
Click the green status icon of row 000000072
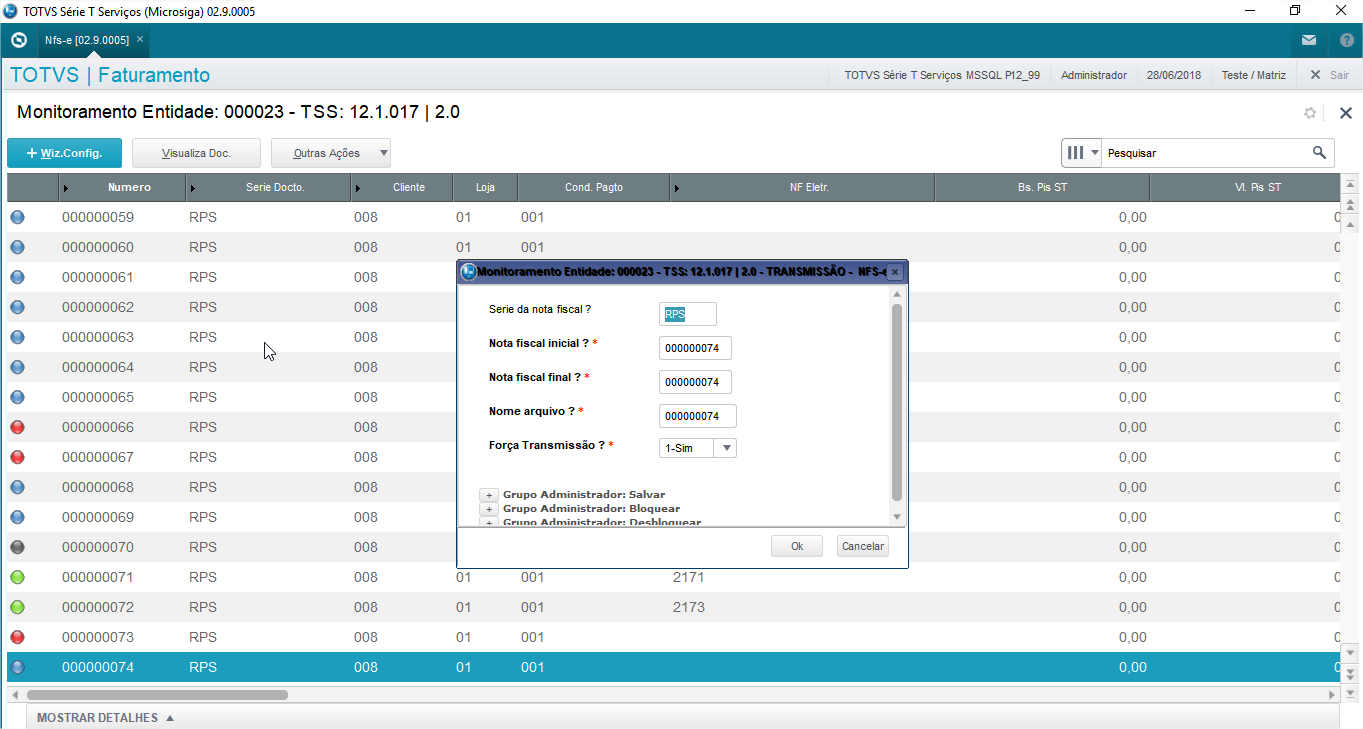17,607
